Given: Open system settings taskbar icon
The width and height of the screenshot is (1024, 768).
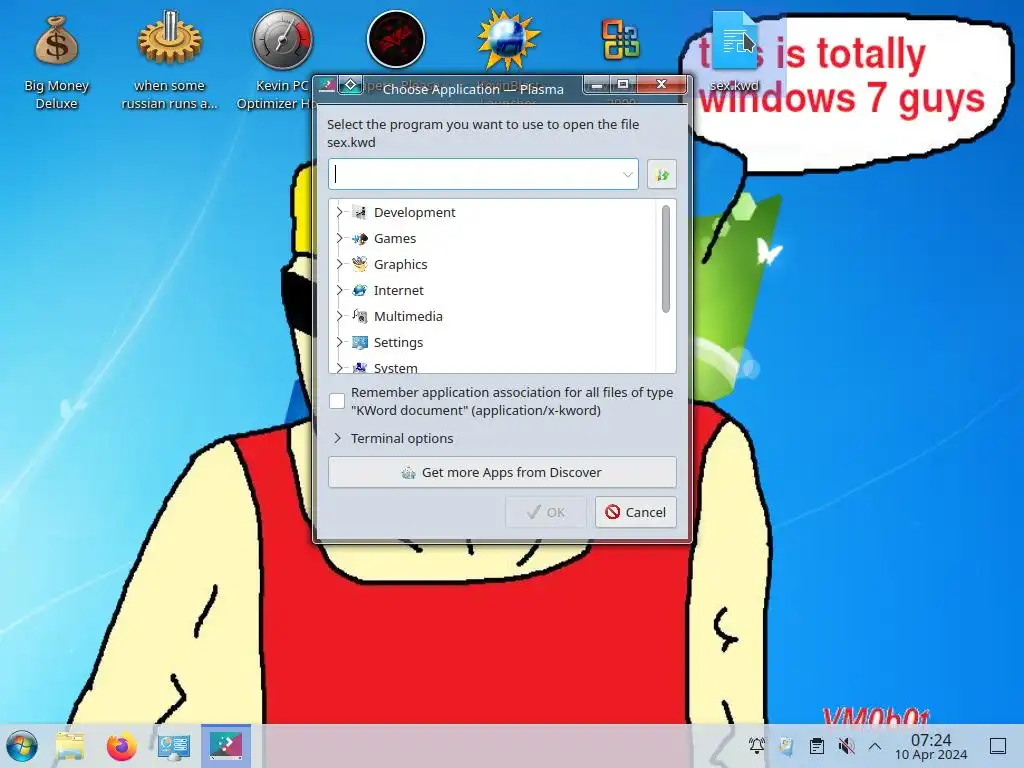Looking at the screenshot, I should pos(174,746).
